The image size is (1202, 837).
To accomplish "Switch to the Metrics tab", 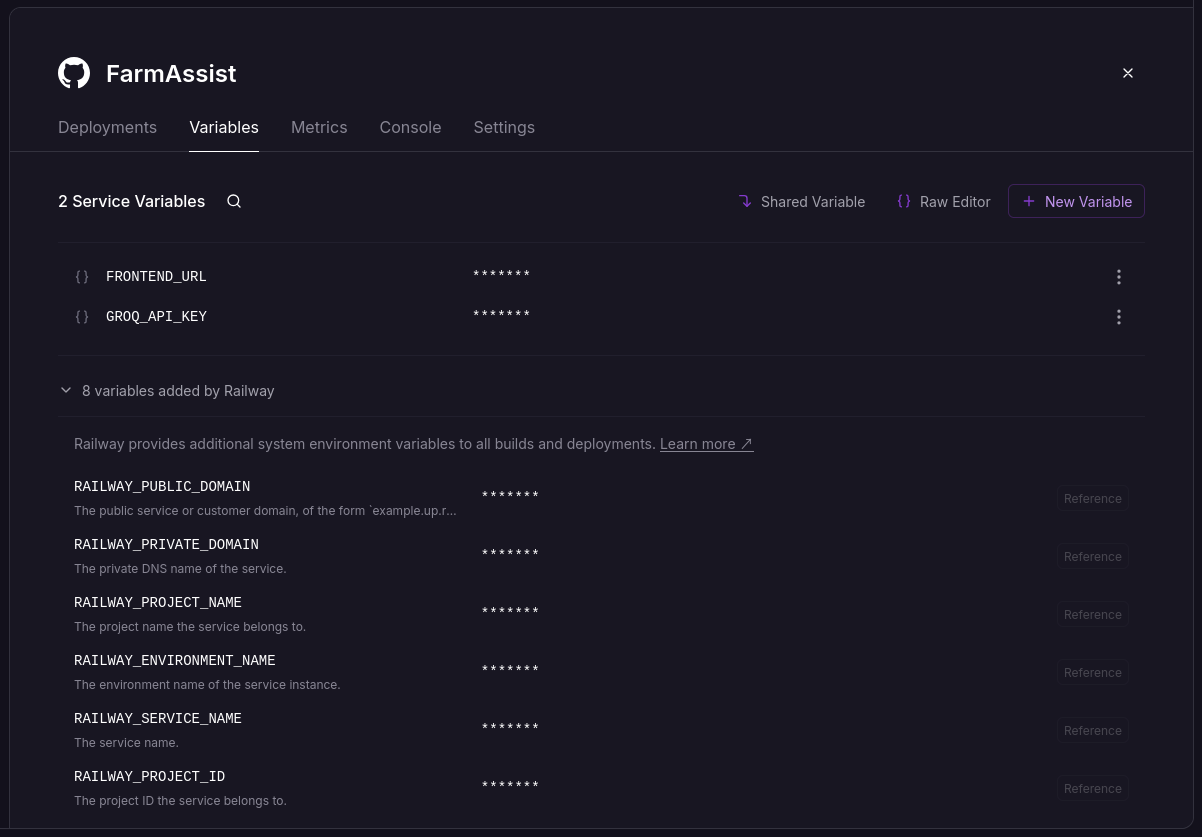I will [319, 127].
